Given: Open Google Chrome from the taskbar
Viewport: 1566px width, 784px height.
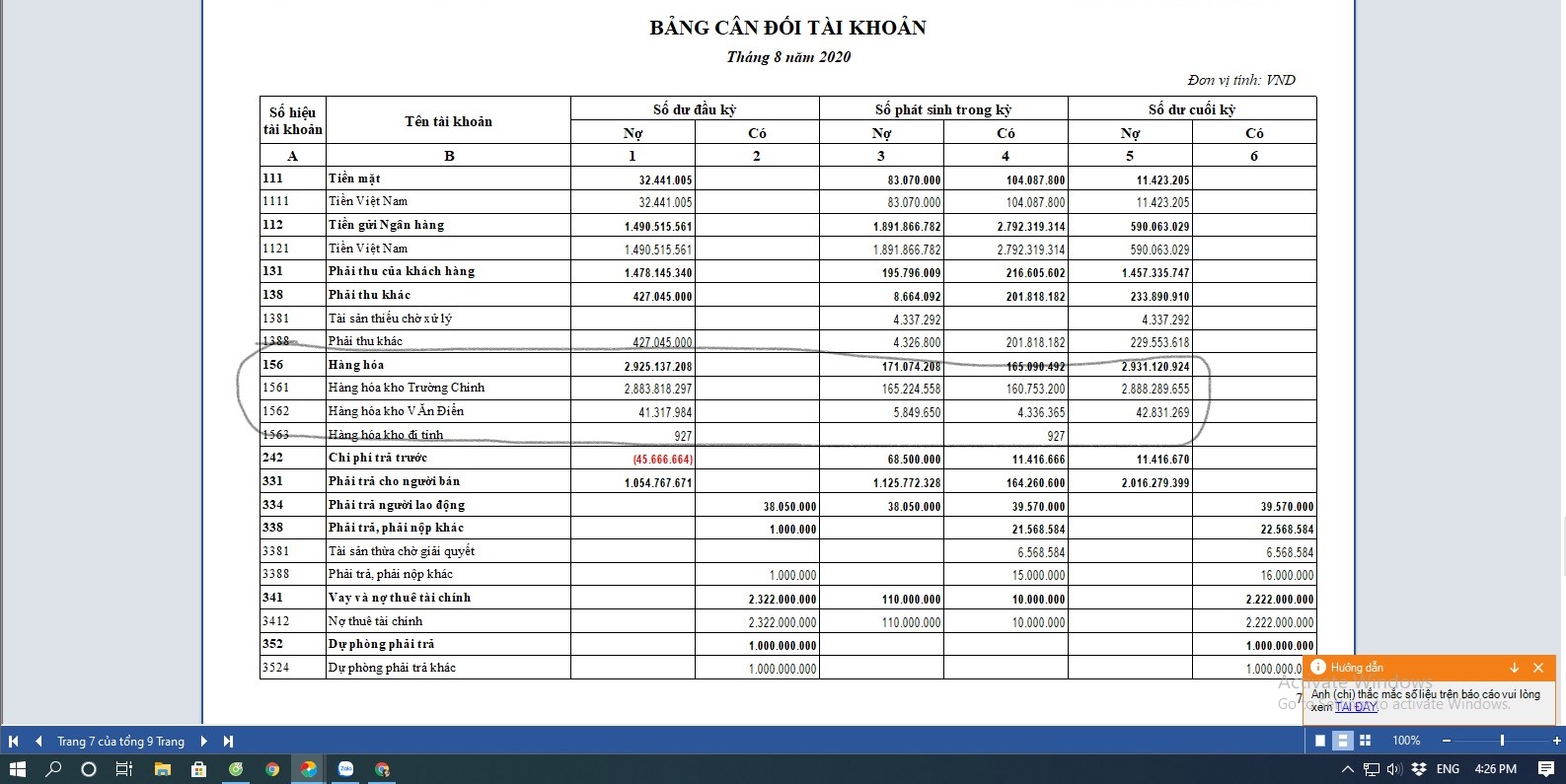Looking at the screenshot, I should 272,769.
